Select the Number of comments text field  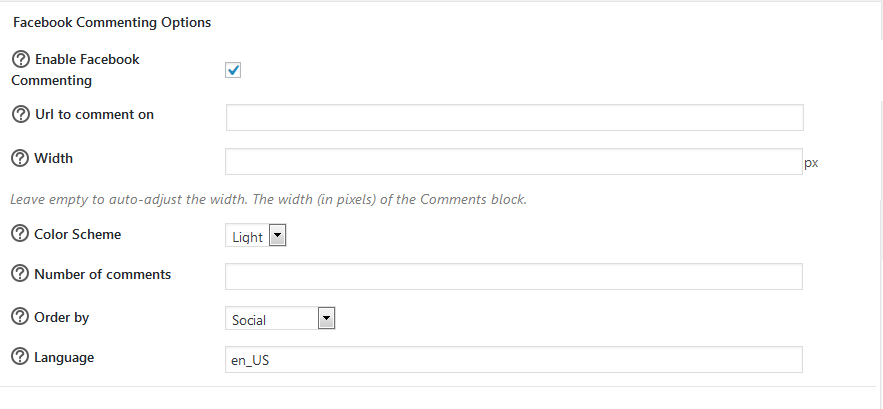coord(514,277)
